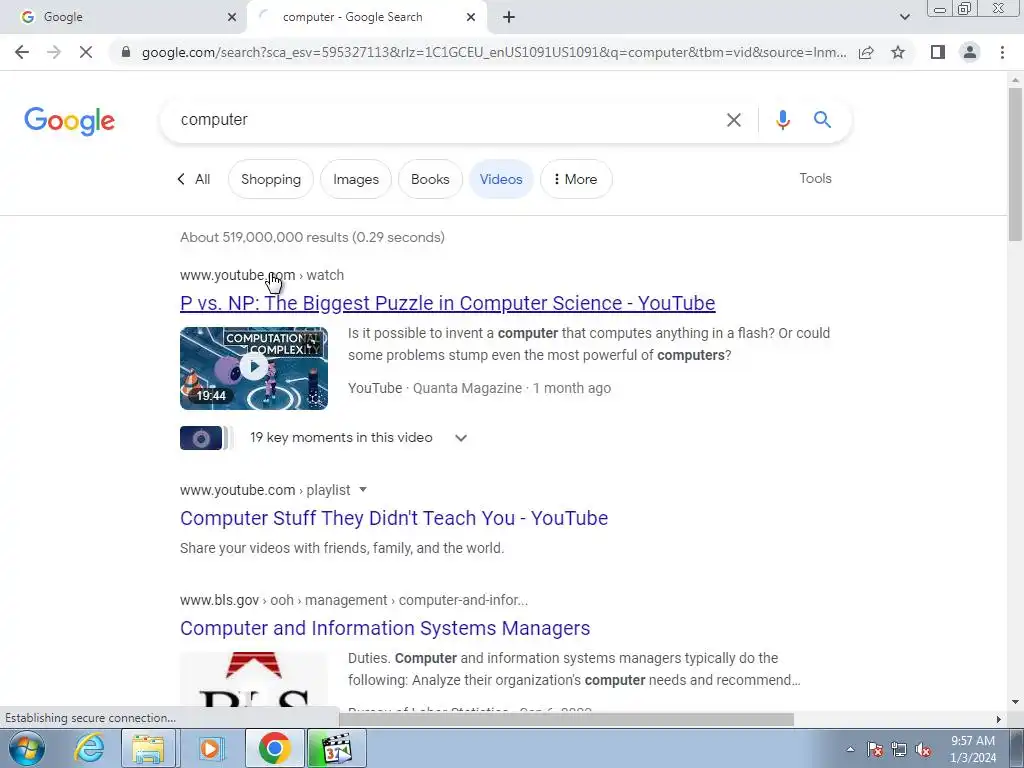
Task: Click the Action Center flag icon
Action: [x=875, y=749]
